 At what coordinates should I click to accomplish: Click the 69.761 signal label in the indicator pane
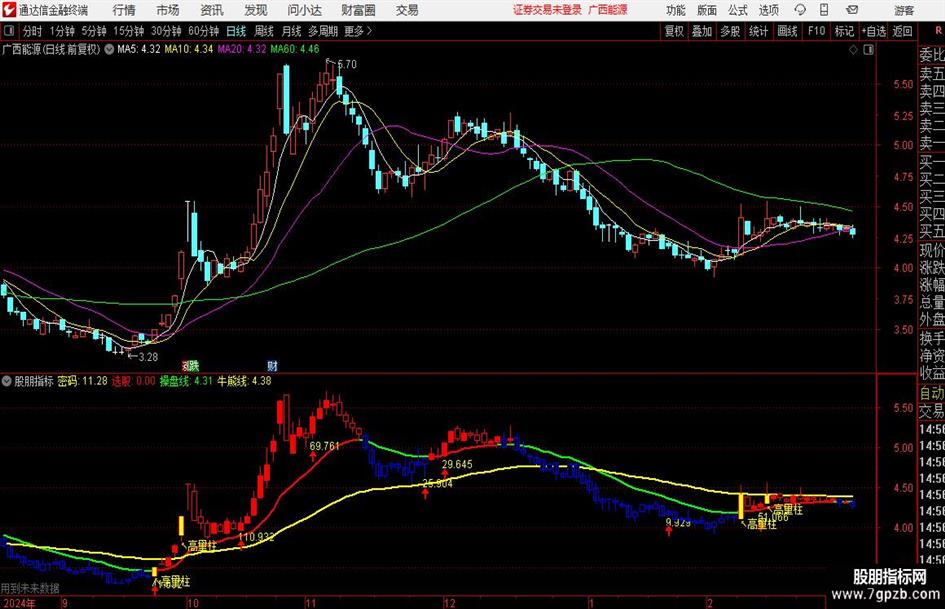pyautogui.click(x=324, y=446)
